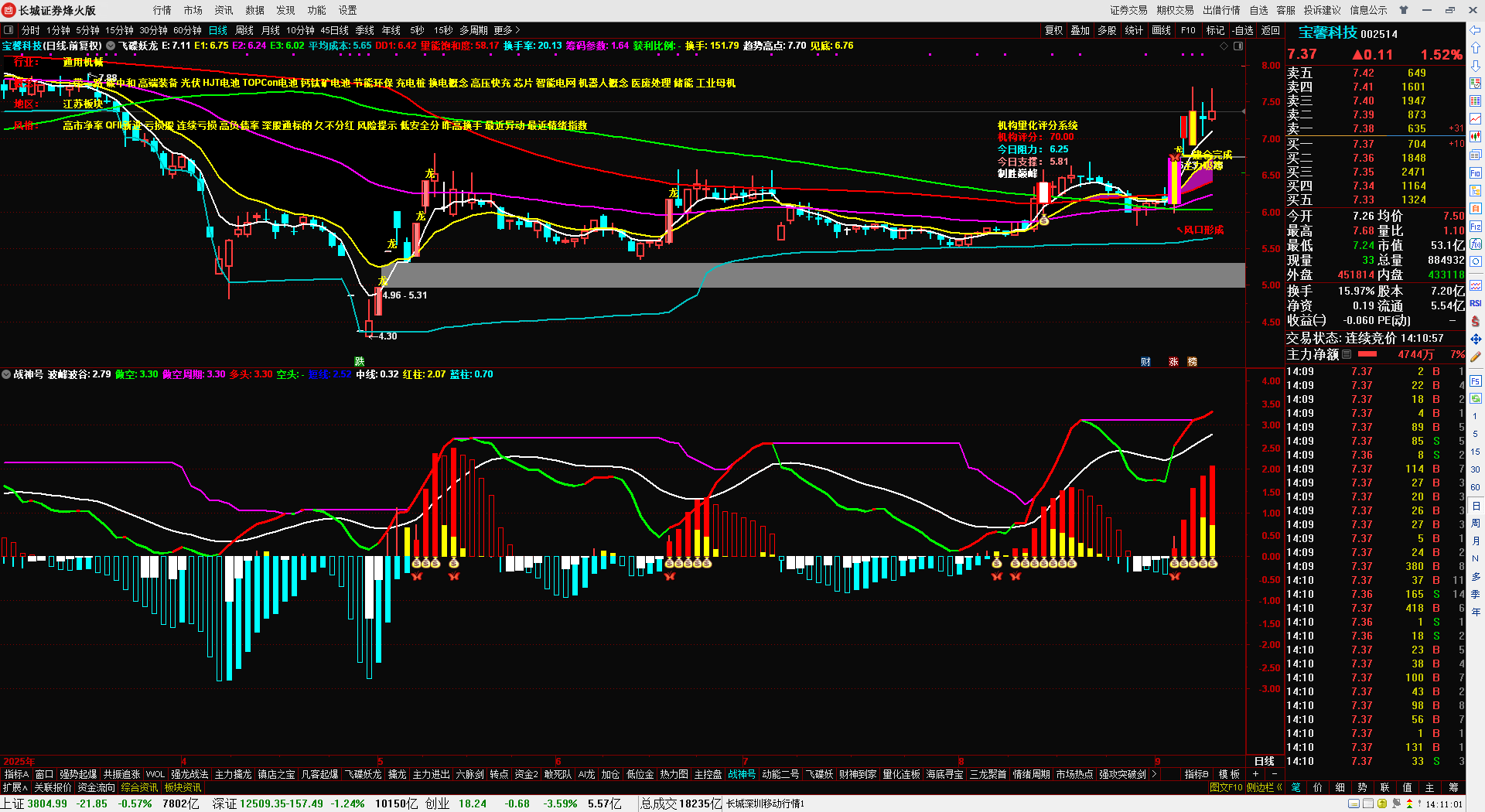Open the intraday trend line chart icon

coord(1476,119)
